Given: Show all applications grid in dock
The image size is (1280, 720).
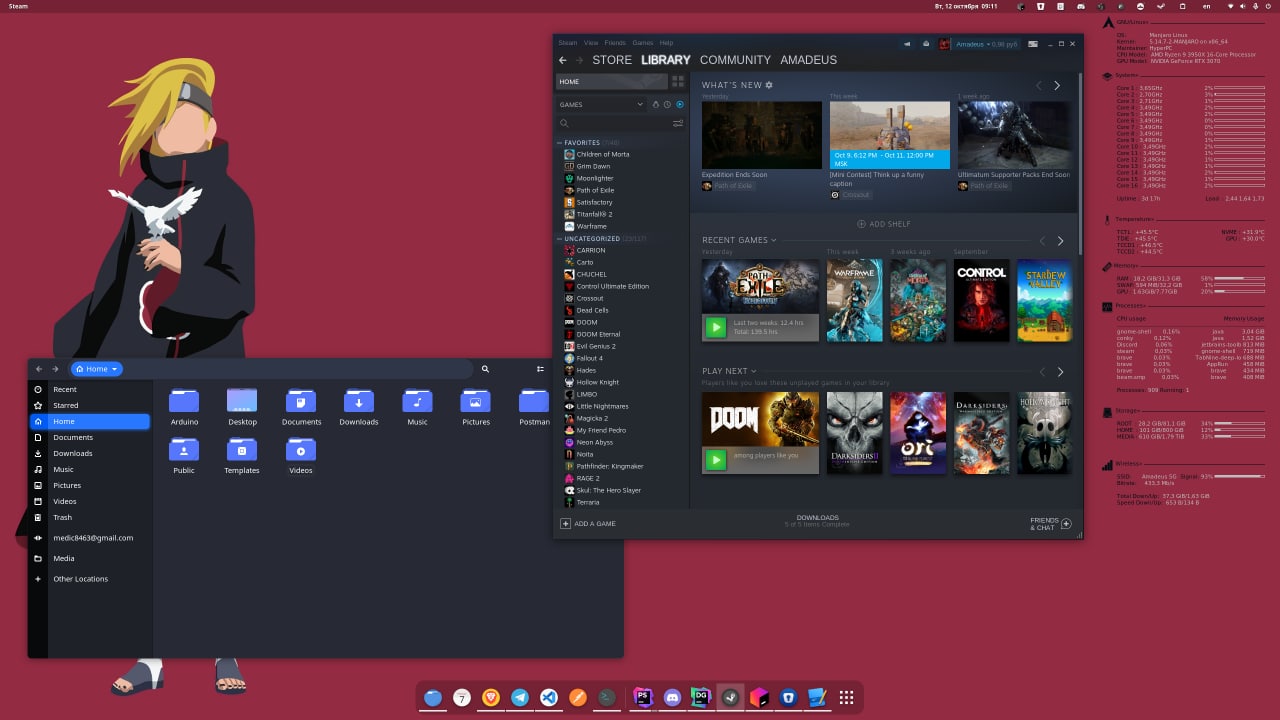Looking at the screenshot, I should [846, 698].
